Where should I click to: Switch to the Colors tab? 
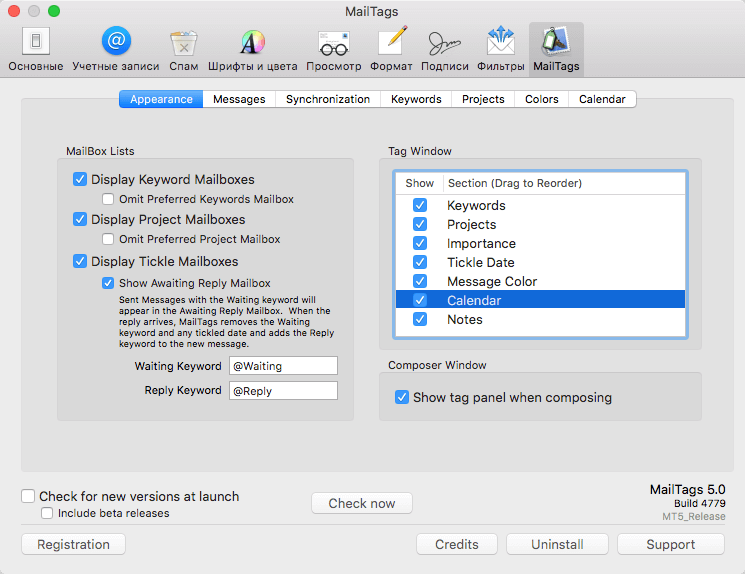pos(542,99)
